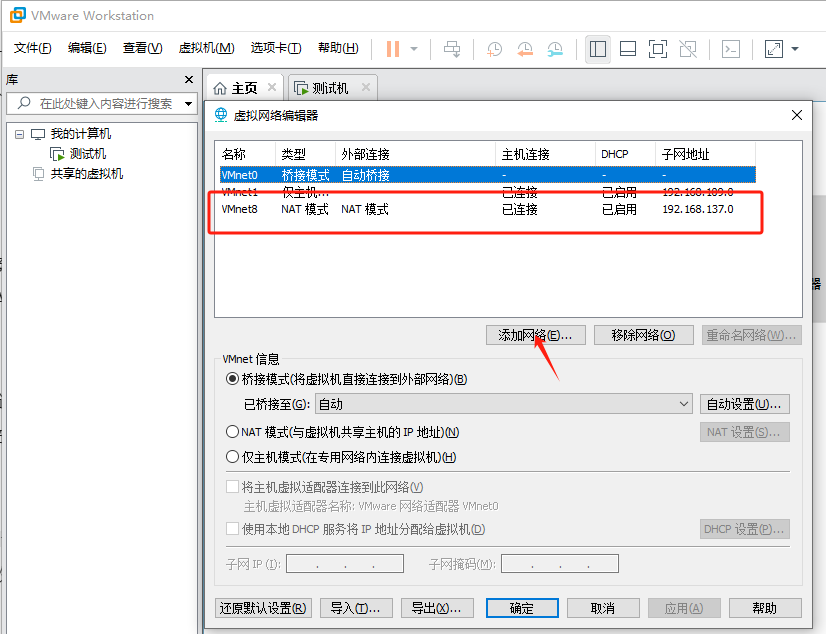The width and height of the screenshot is (826, 634).
Task: Open the stretch display dropdown arrow
Action: [795, 49]
